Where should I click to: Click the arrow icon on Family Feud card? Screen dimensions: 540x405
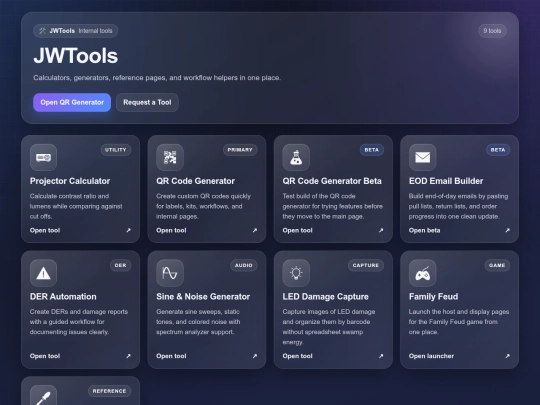(x=507, y=356)
